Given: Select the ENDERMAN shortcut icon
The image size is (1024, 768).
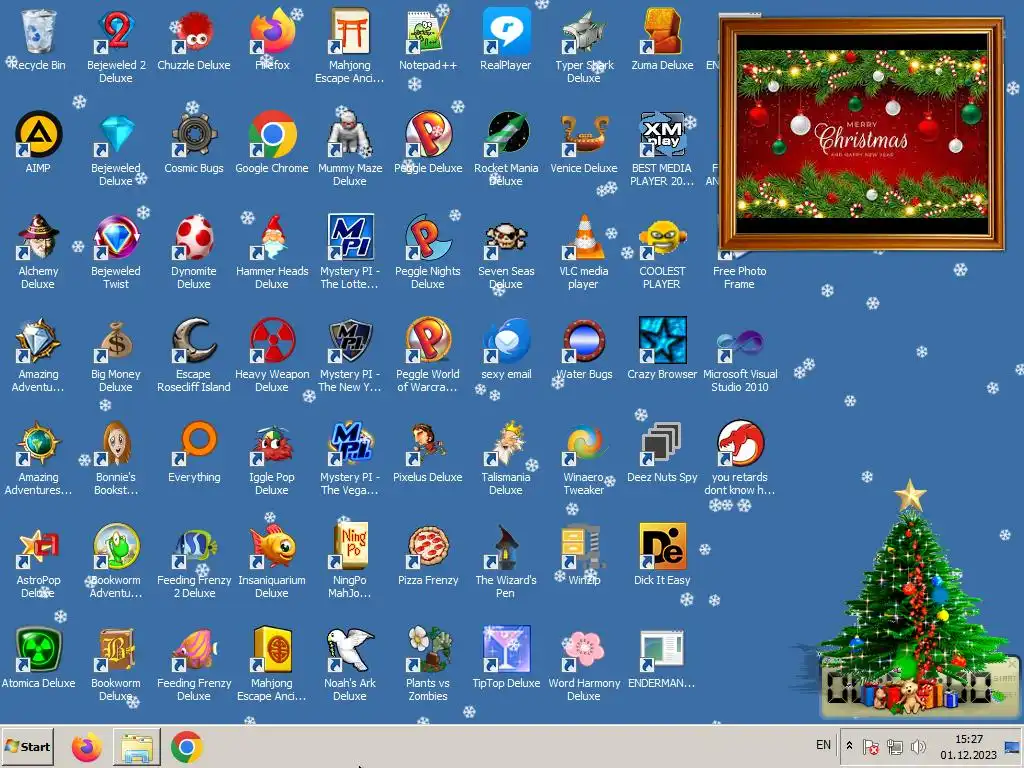Looking at the screenshot, I should pyautogui.click(x=662, y=649).
